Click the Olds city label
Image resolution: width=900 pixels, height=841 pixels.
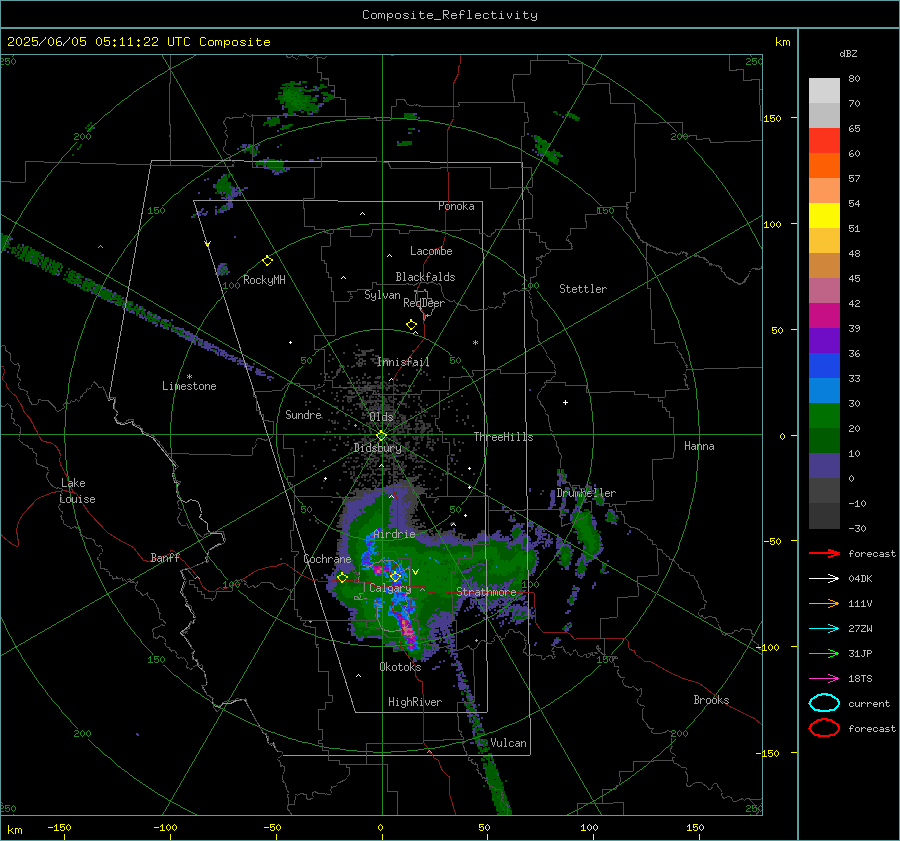pyautogui.click(x=381, y=417)
